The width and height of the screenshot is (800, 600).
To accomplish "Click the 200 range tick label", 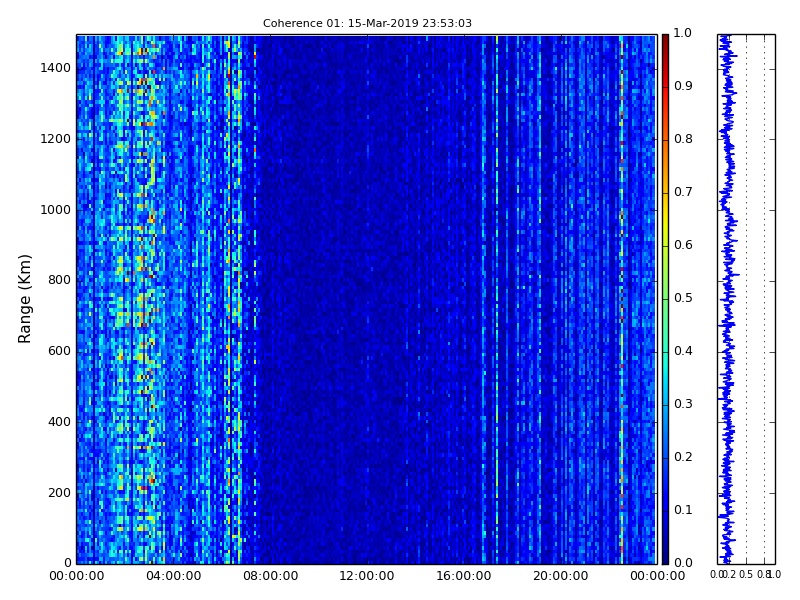I will pos(59,493).
